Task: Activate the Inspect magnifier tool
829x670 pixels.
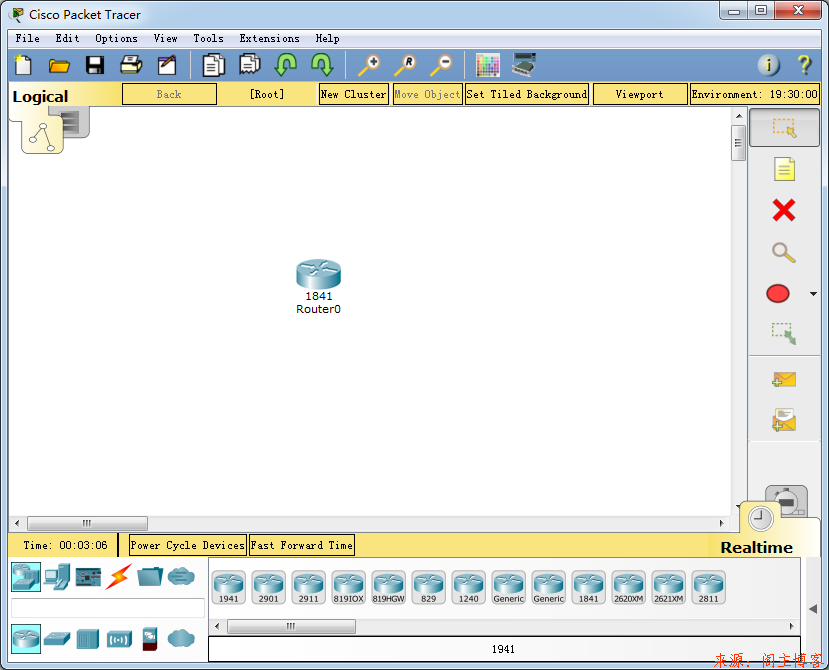Action: click(784, 252)
